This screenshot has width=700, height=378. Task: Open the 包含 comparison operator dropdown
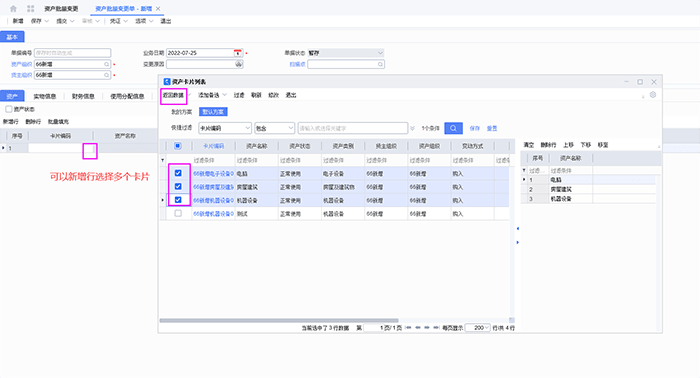(x=291, y=128)
